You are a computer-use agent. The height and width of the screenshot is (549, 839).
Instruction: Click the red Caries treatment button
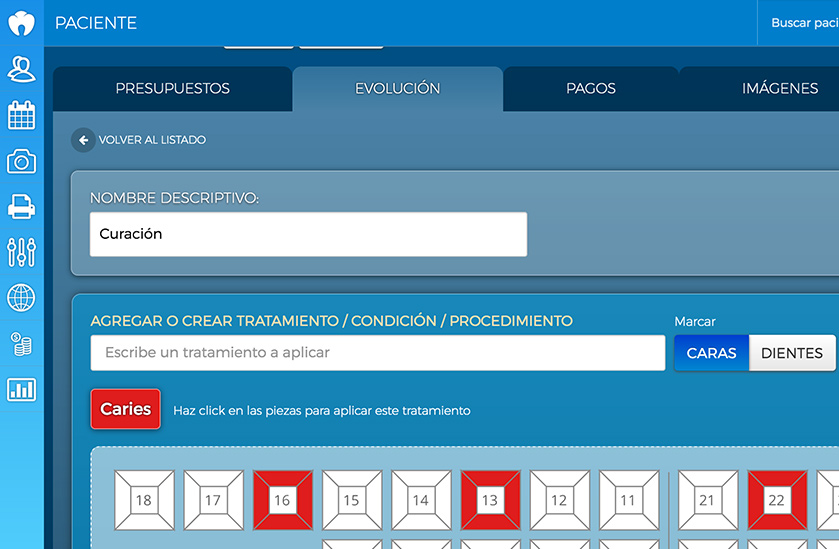[125, 409]
